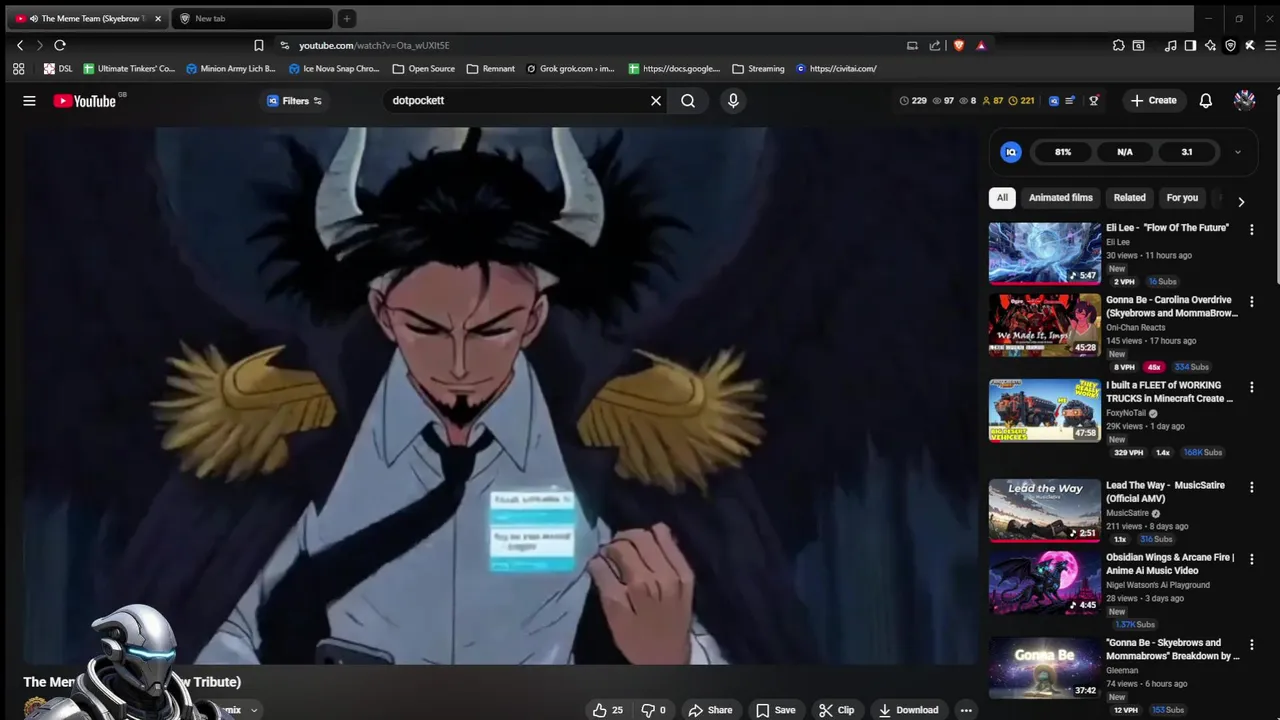This screenshot has height=720, width=1280.
Task: Open the DSL bookmark
Action: [x=58, y=69]
